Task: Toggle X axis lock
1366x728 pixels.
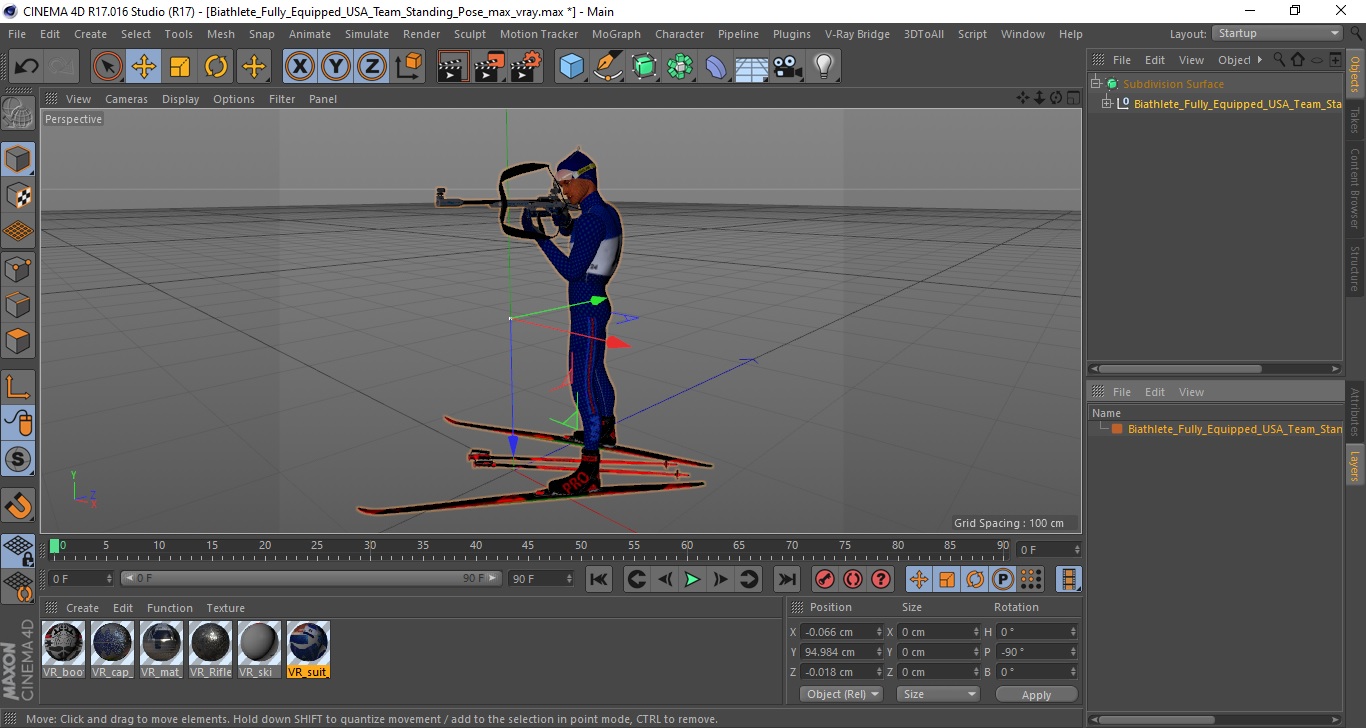Action: 300,67
